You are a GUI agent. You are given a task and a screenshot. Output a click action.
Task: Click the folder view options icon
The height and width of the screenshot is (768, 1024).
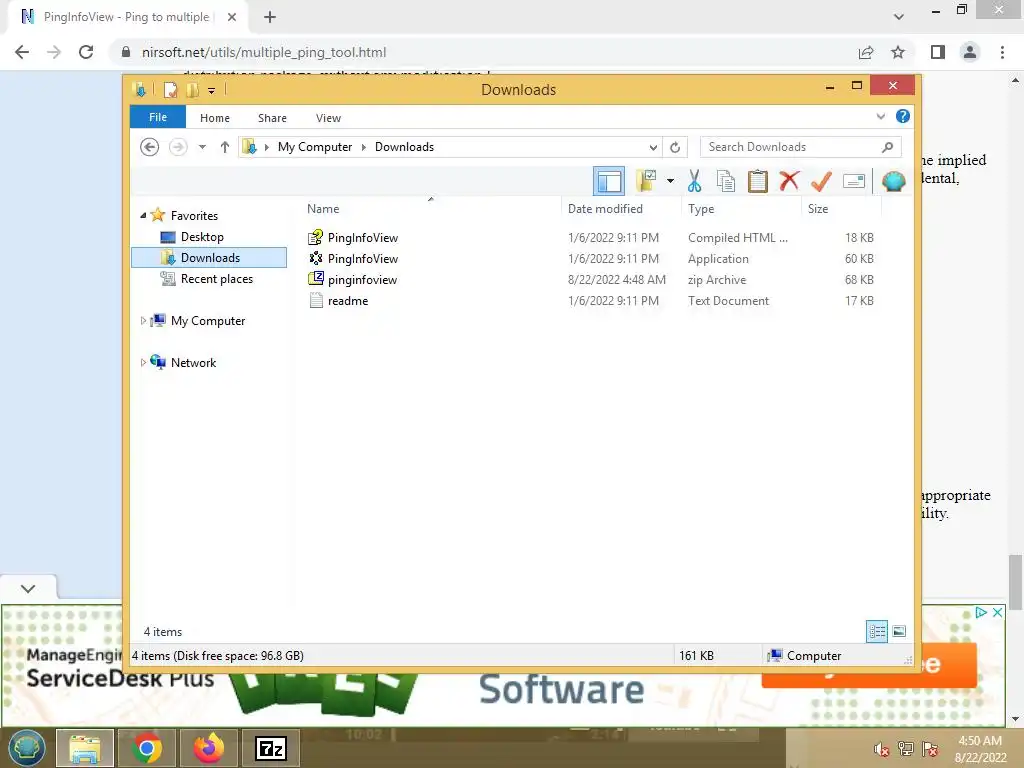[x=646, y=181]
